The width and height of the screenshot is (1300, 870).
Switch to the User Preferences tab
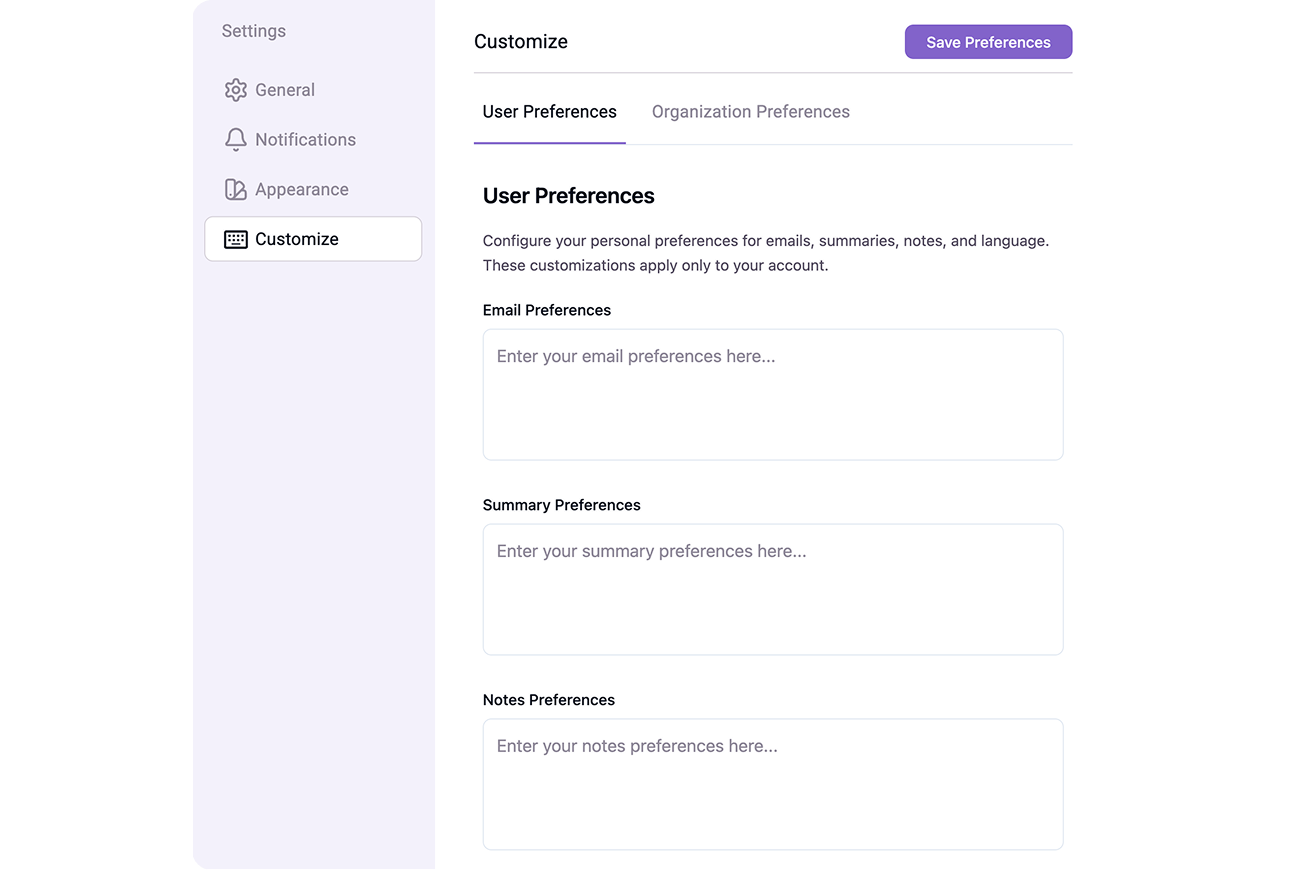pos(550,112)
